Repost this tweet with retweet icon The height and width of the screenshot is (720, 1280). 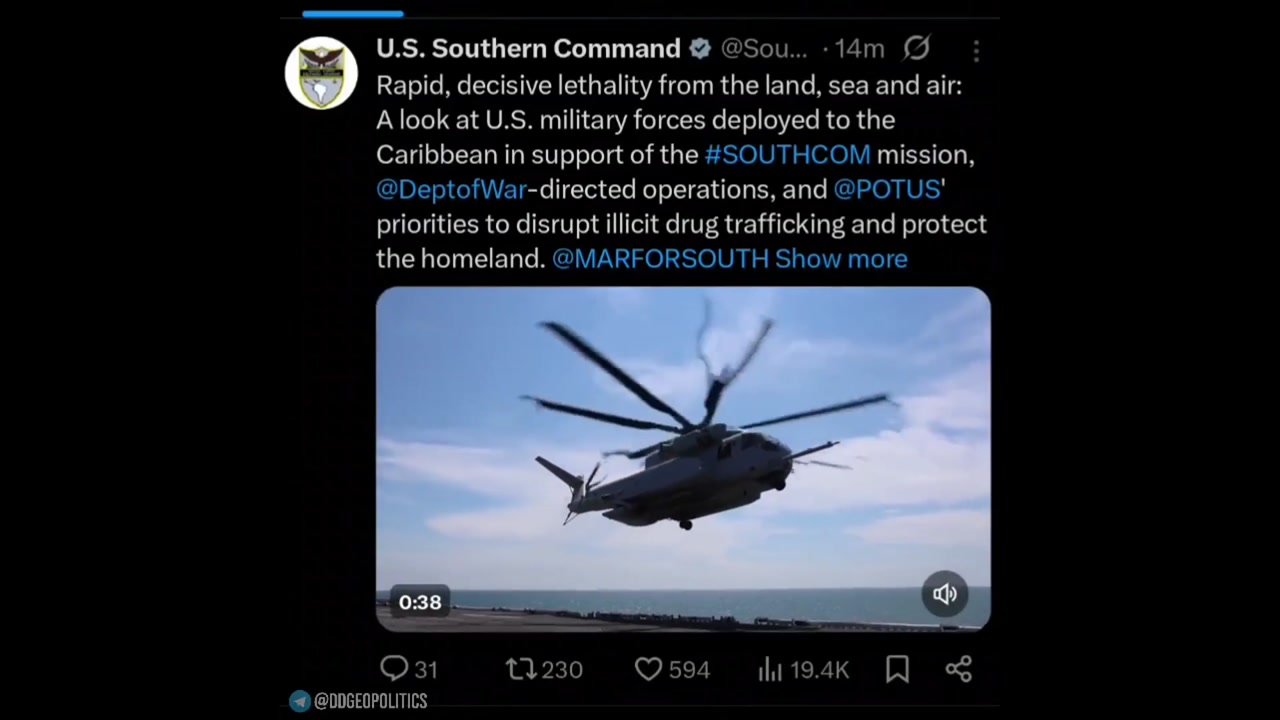tap(521, 668)
